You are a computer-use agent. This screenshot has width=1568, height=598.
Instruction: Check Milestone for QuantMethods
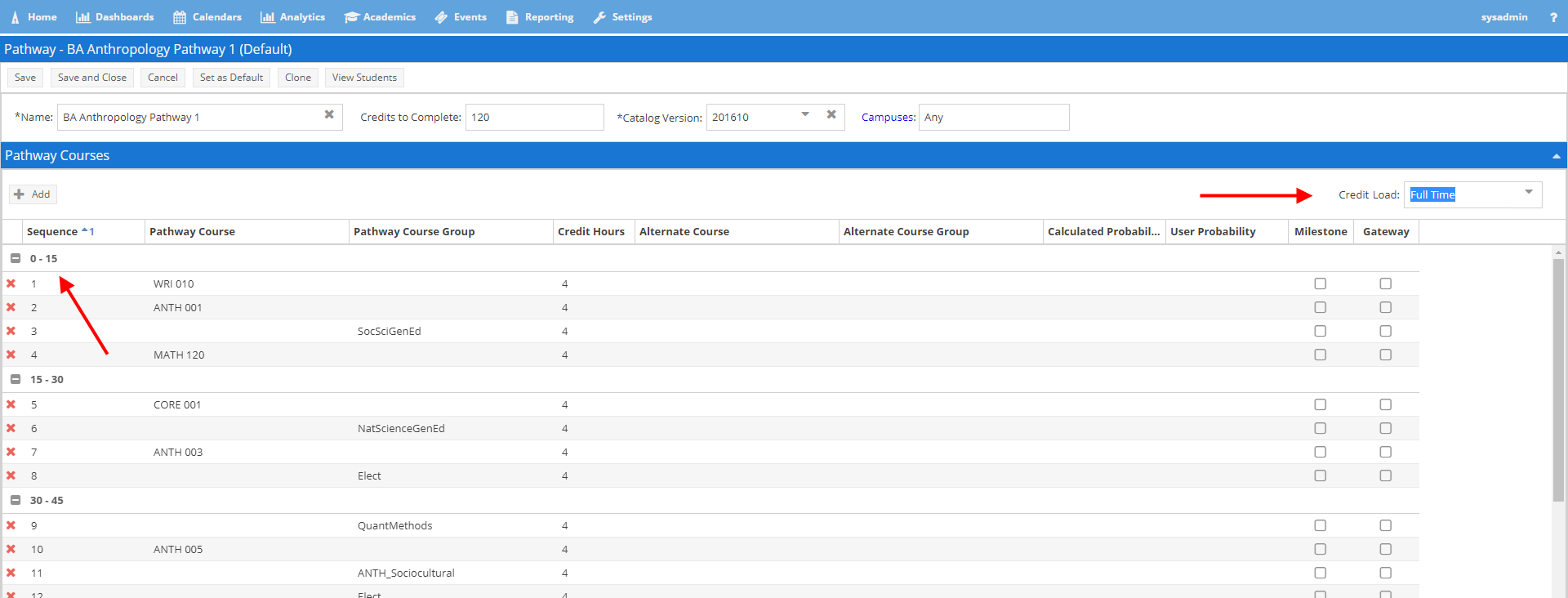click(1321, 525)
